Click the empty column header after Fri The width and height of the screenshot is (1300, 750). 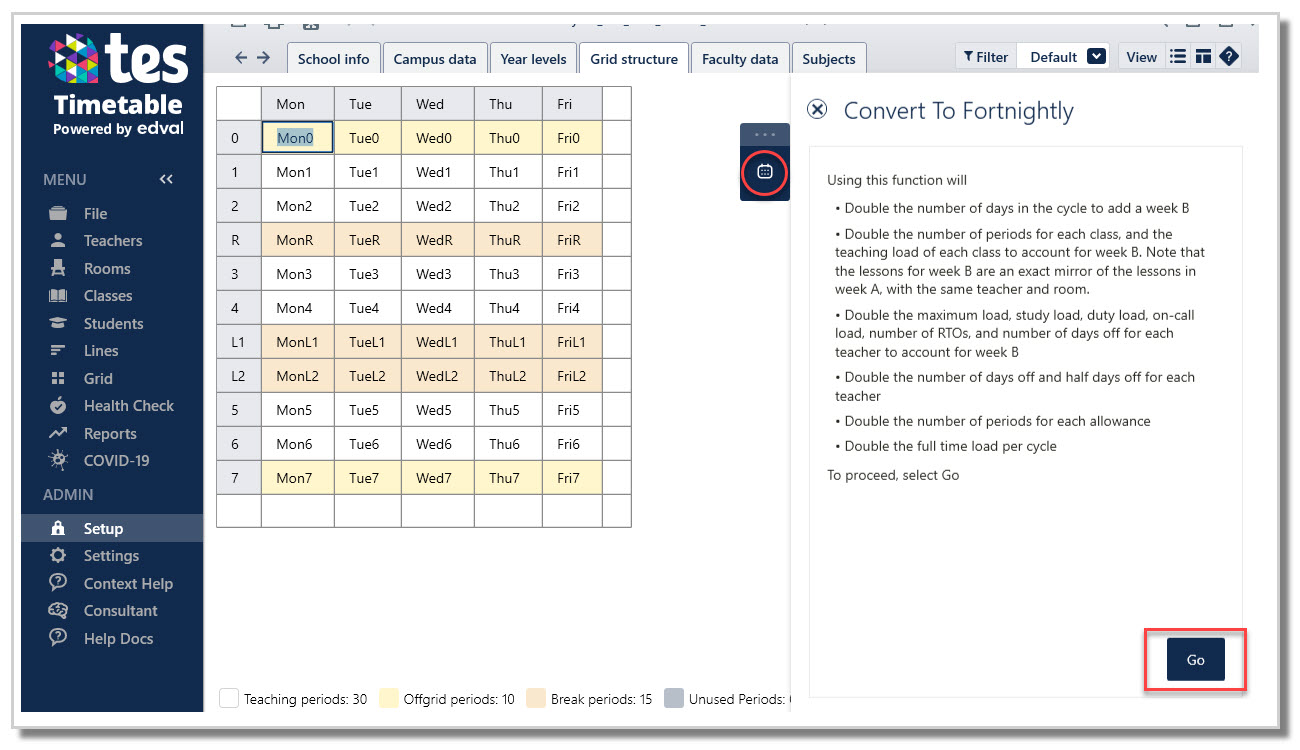616,104
